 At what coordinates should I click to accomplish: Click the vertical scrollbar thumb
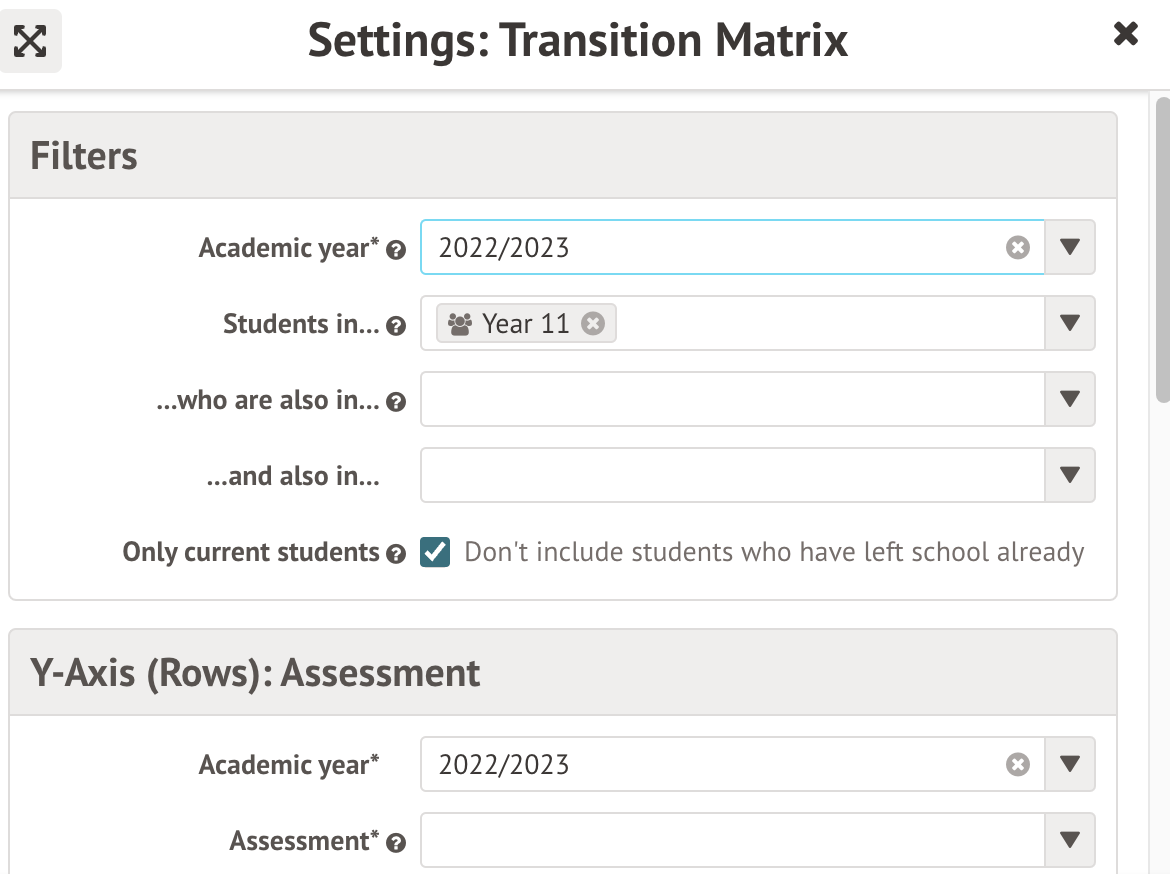coord(1162,250)
